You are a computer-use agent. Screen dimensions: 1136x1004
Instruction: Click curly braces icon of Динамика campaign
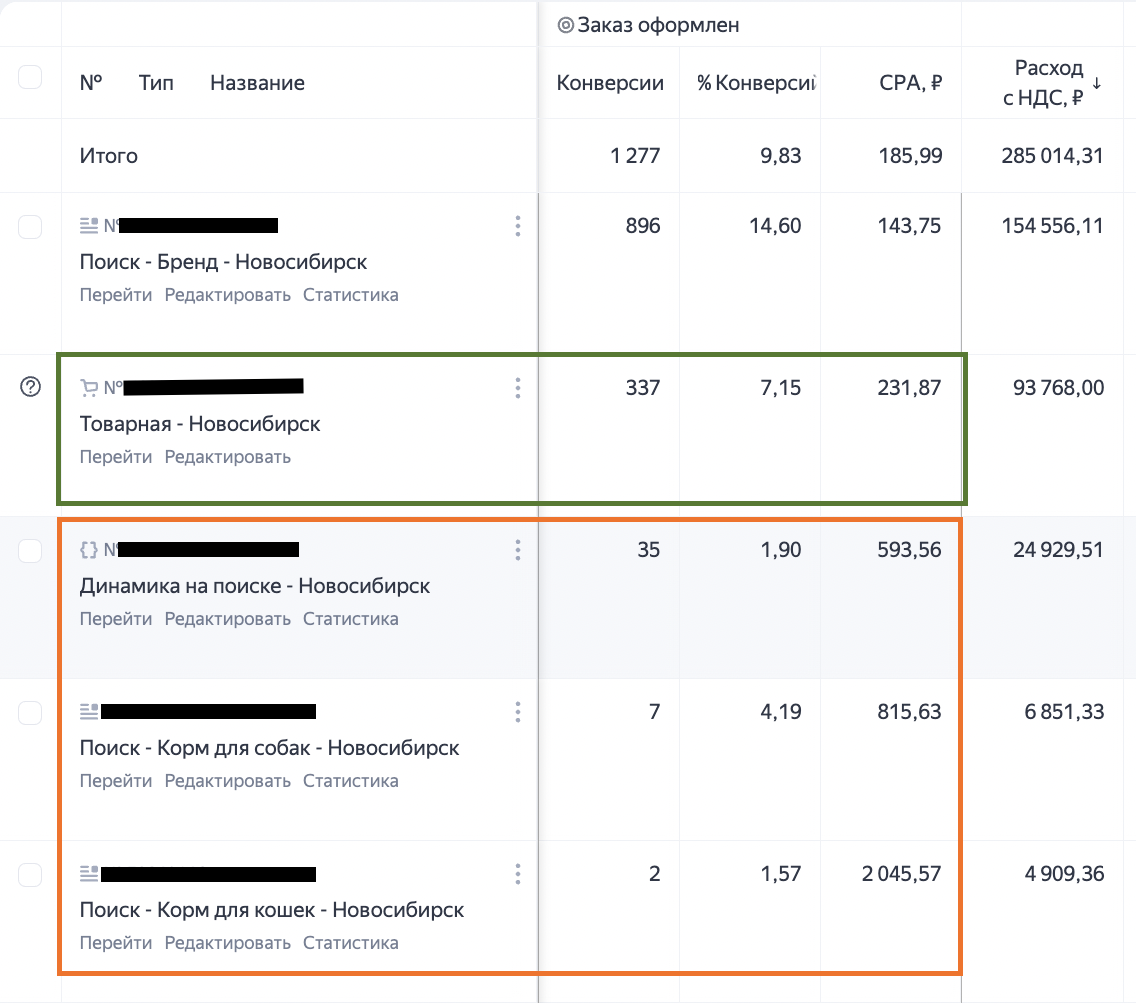click(x=89, y=549)
